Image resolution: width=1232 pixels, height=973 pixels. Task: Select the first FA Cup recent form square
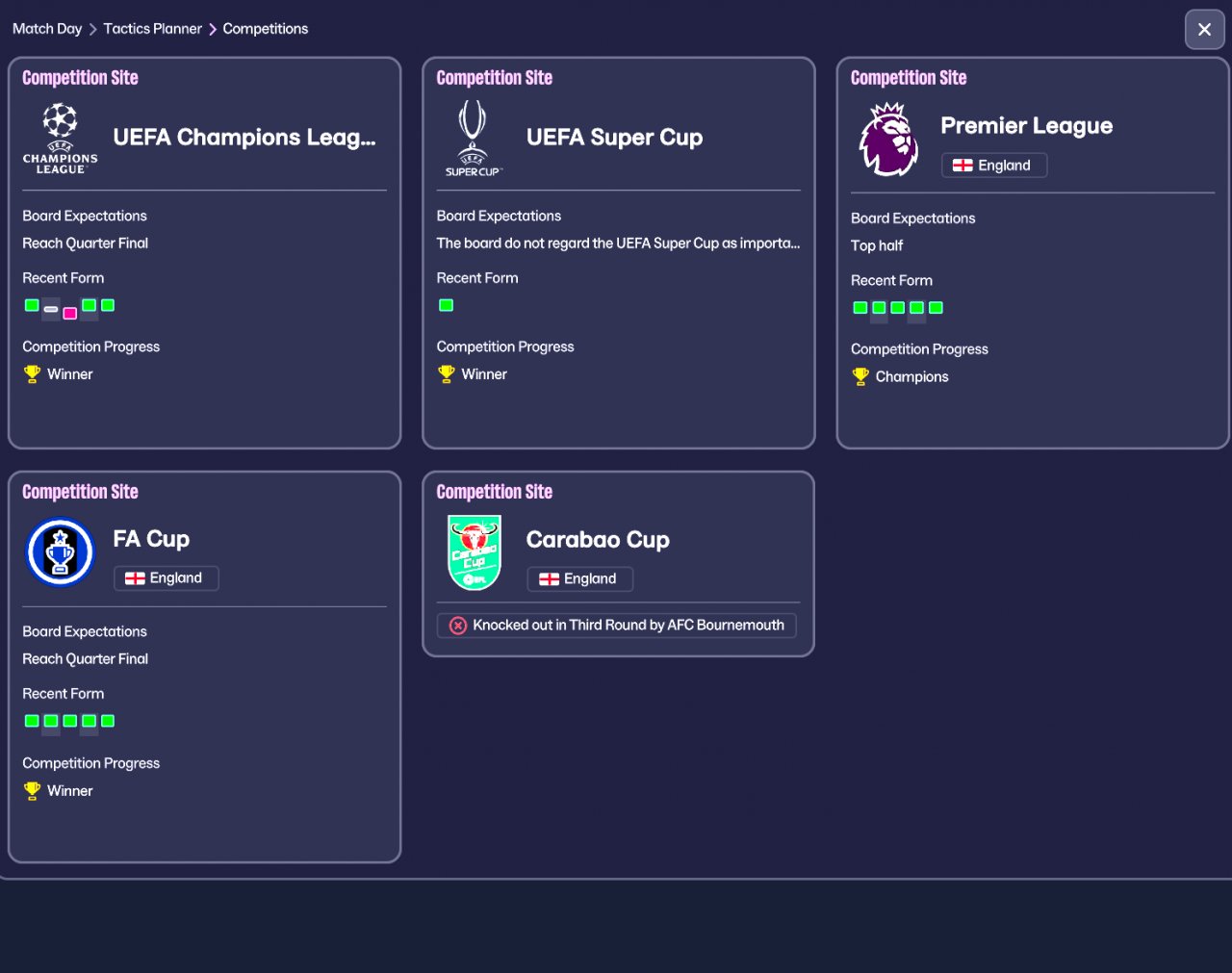(x=32, y=721)
